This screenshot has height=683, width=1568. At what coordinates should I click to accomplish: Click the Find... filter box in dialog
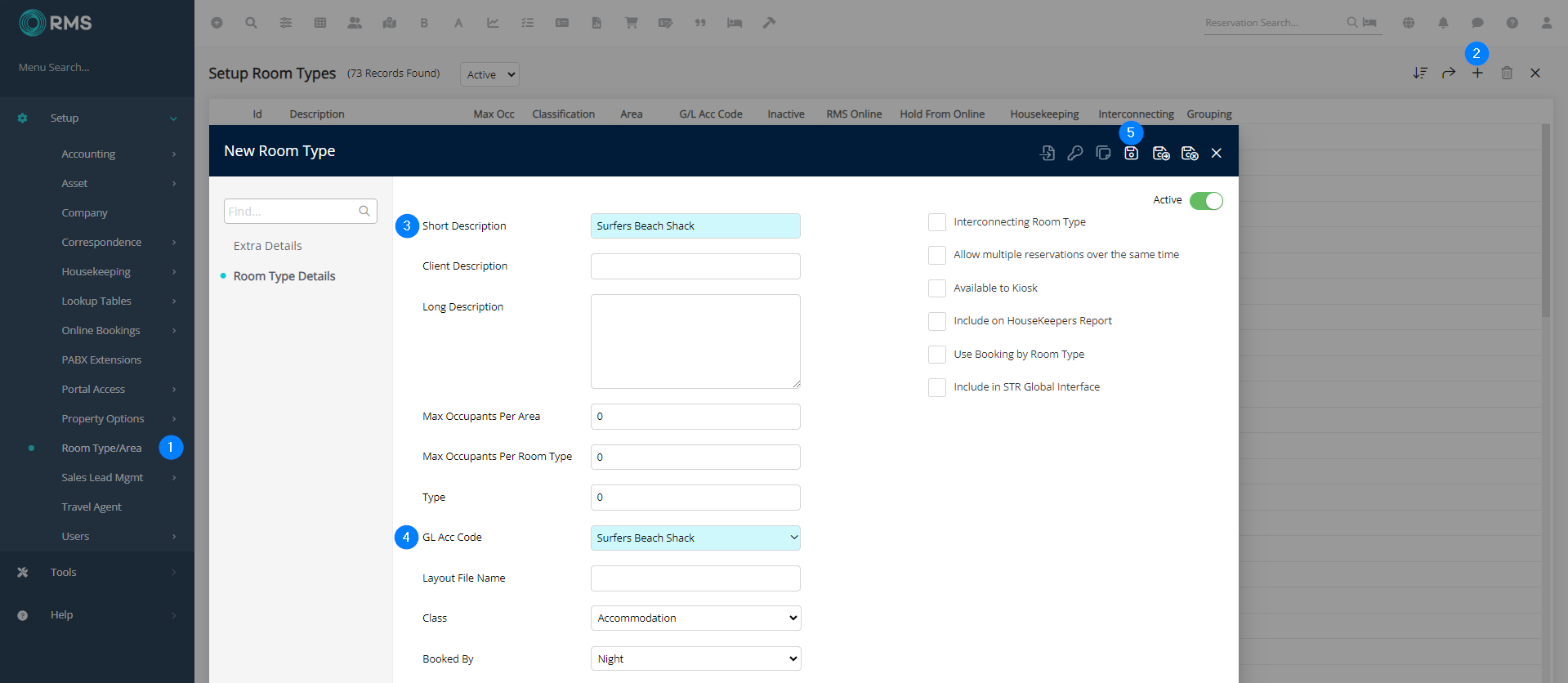(x=300, y=211)
